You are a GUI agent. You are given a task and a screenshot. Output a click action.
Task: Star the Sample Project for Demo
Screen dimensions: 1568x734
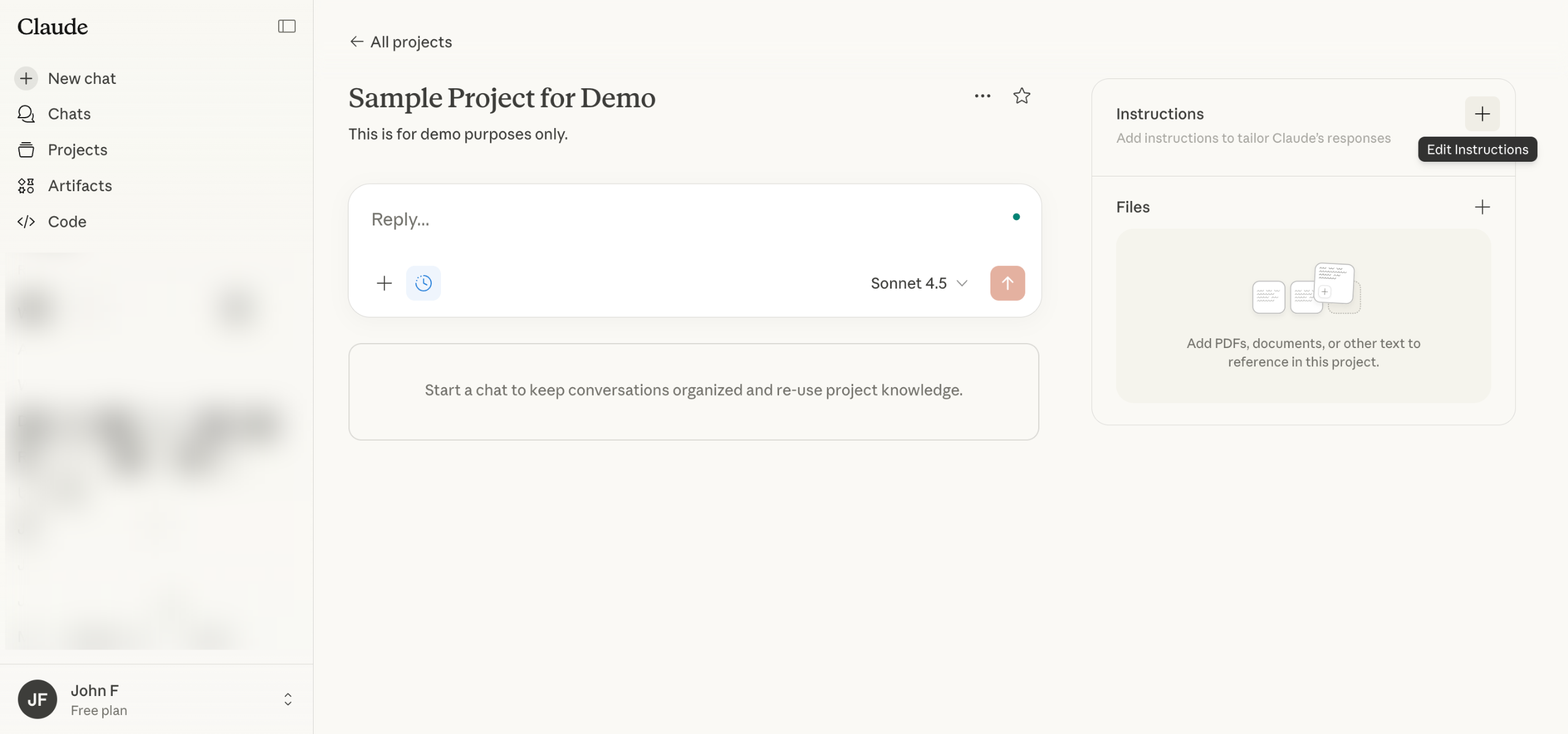click(x=1022, y=96)
